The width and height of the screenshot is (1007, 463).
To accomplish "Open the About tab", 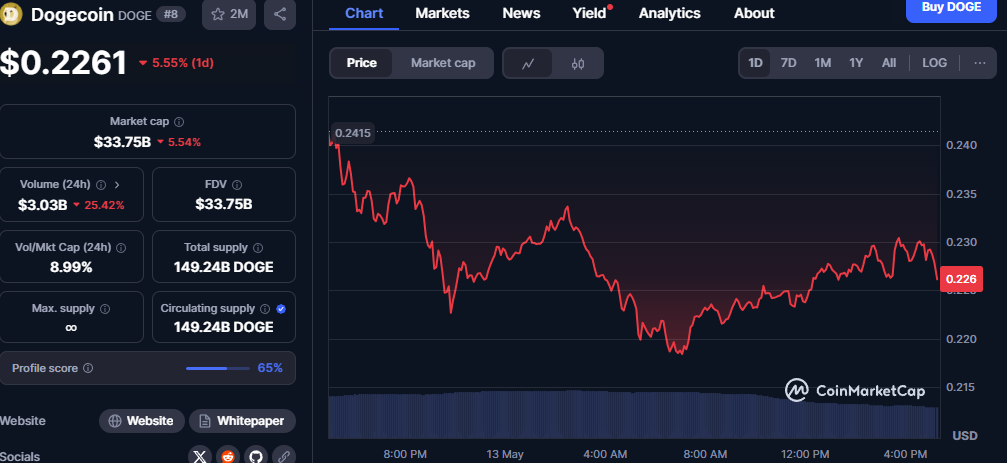I will (x=754, y=13).
